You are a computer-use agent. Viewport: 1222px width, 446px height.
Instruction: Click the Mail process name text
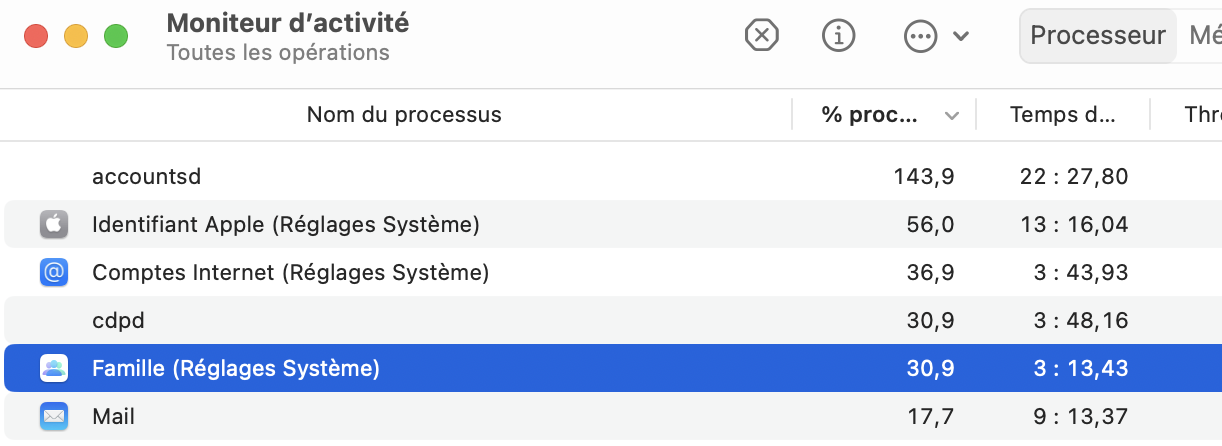point(113,416)
